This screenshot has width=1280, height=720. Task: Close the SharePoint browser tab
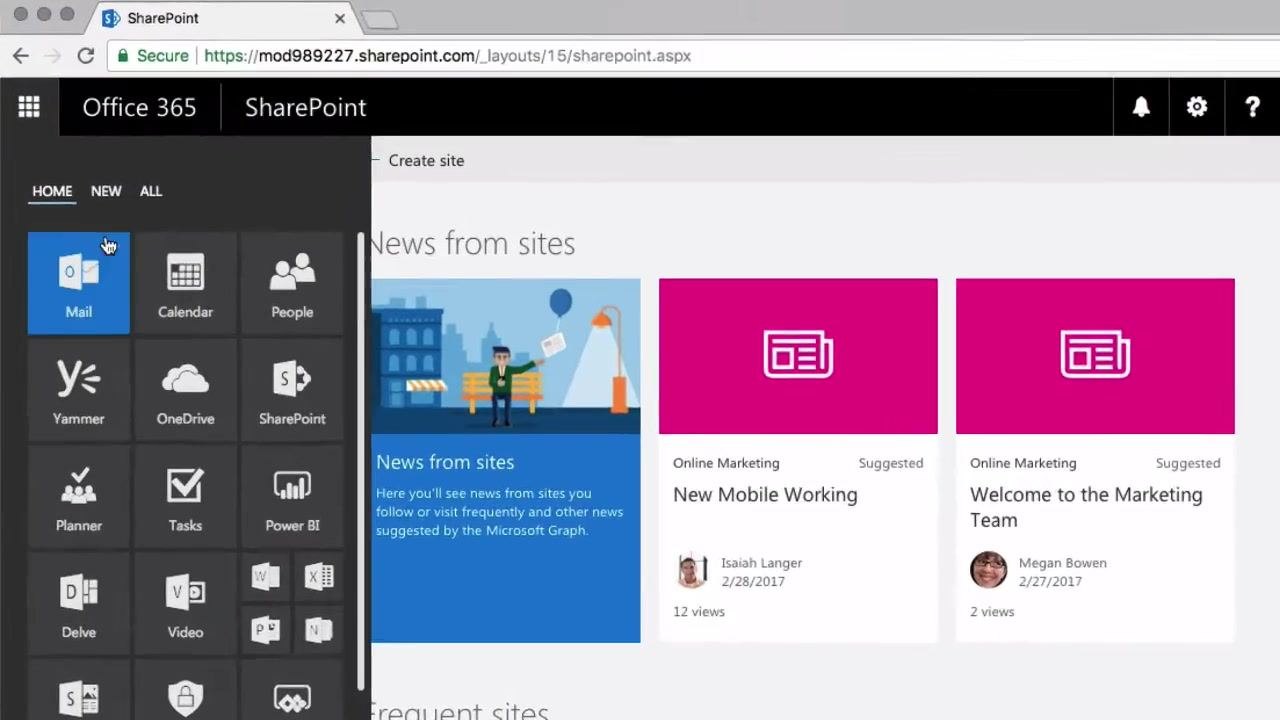click(340, 18)
